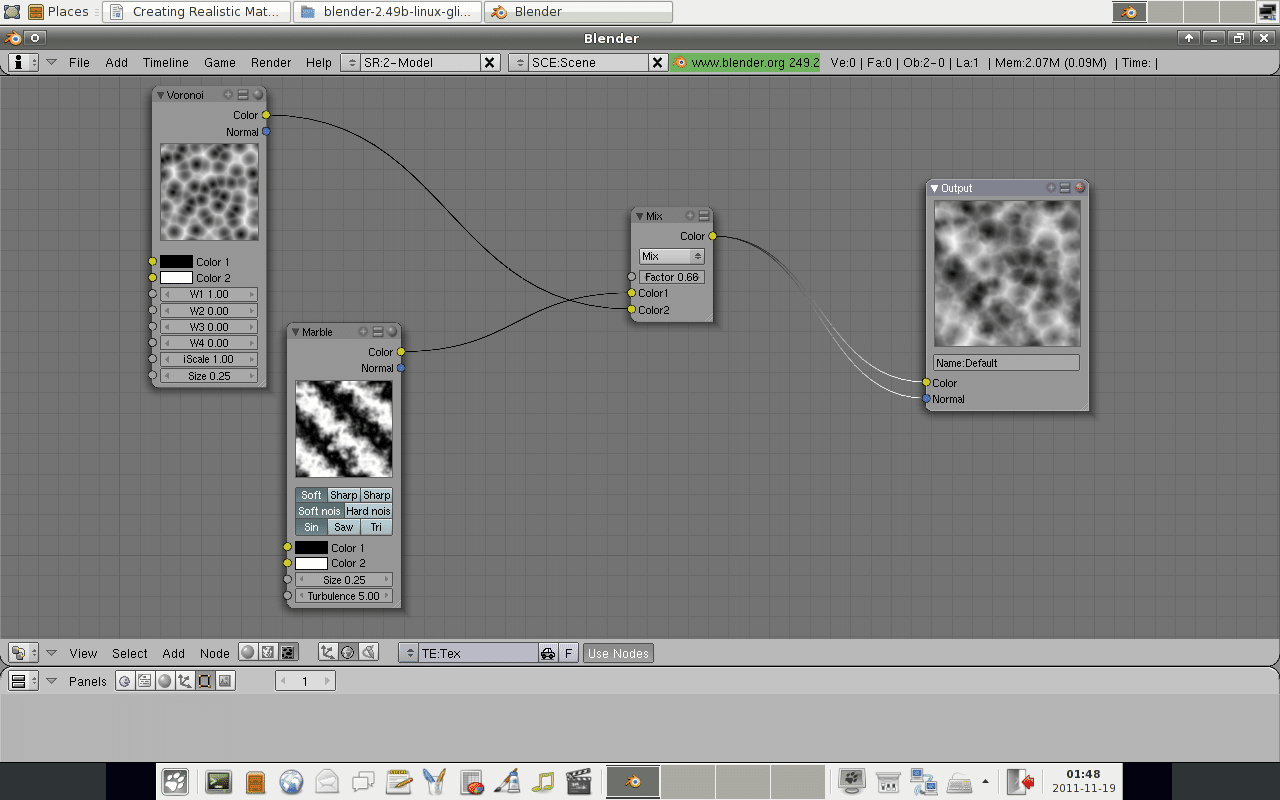
Task: Click the sphere preview icon on Voronoi node
Action: point(258,95)
